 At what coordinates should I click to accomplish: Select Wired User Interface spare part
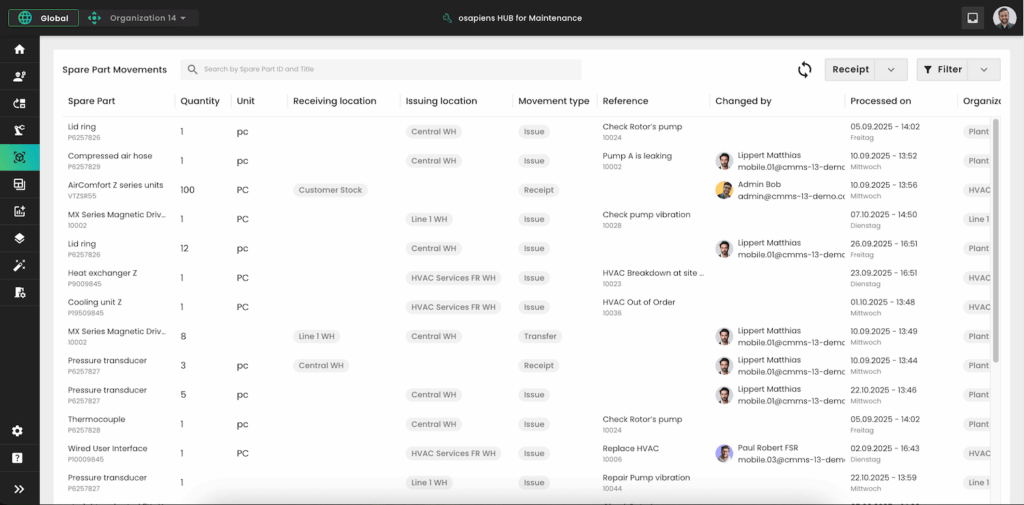[x=107, y=449]
